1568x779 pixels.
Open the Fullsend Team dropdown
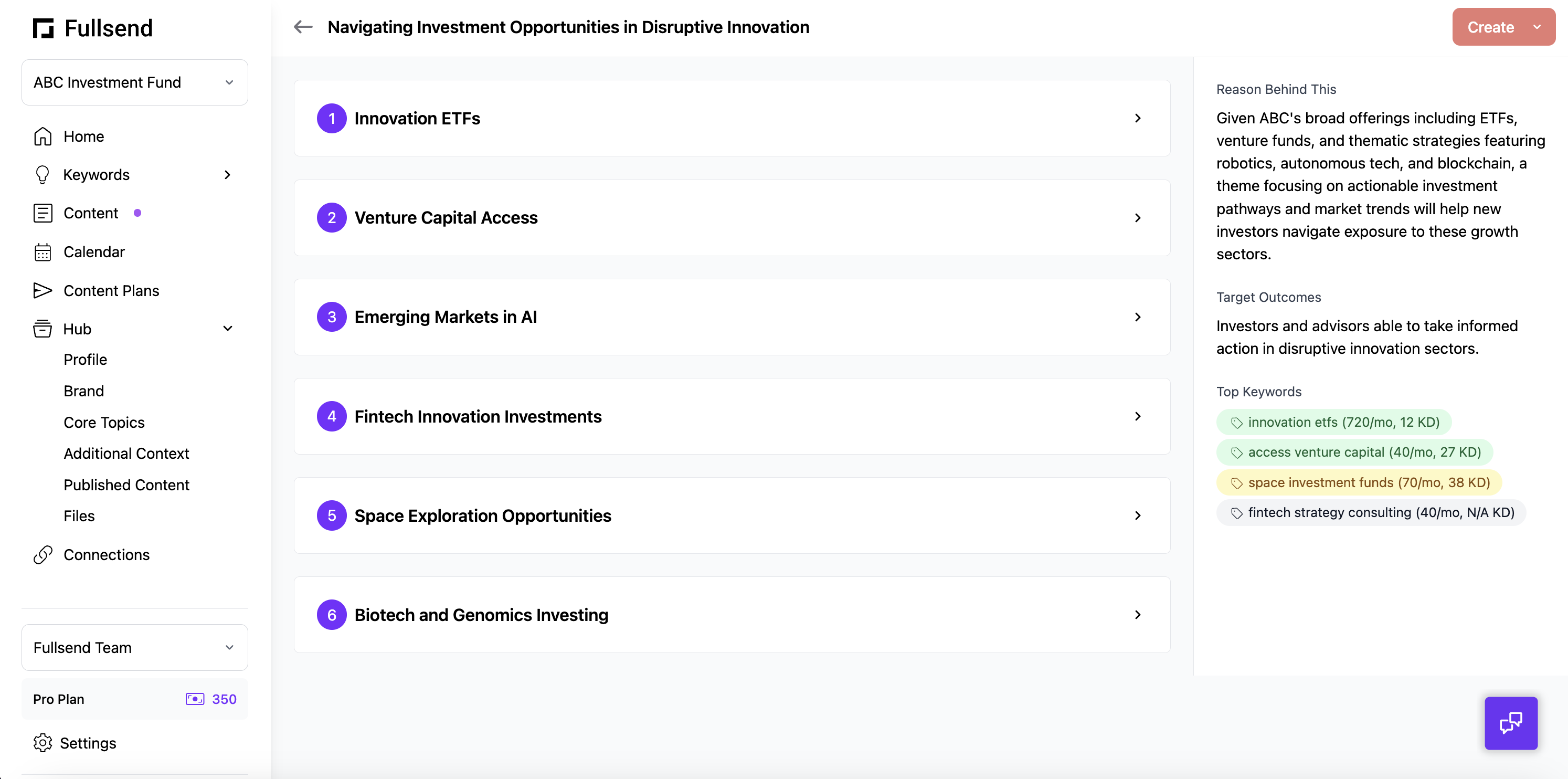click(x=134, y=647)
